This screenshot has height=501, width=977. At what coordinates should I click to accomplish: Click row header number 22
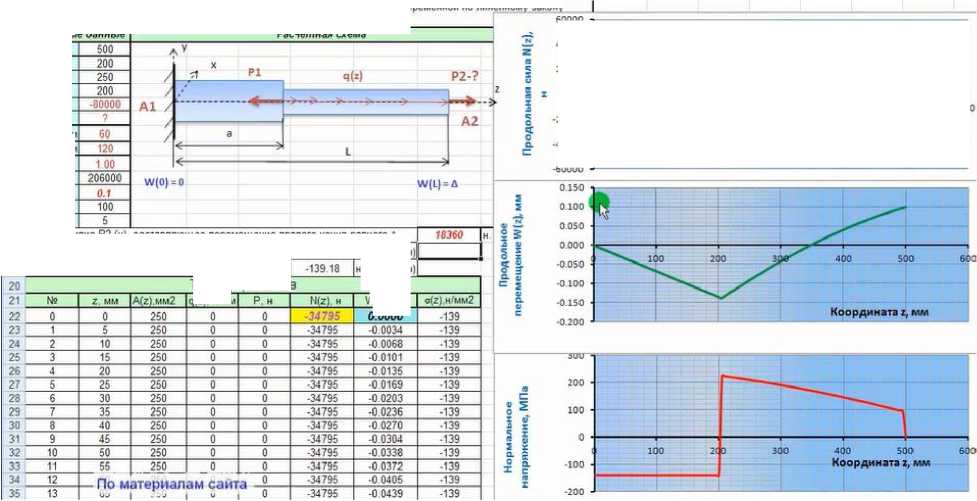coord(12,317)
